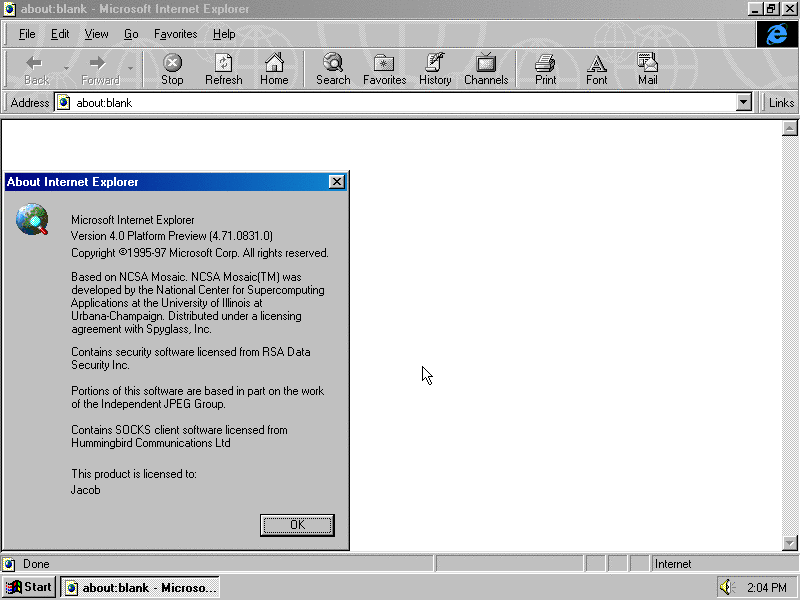Open the View menu
The image size is (800, 600).
point(96,34)
